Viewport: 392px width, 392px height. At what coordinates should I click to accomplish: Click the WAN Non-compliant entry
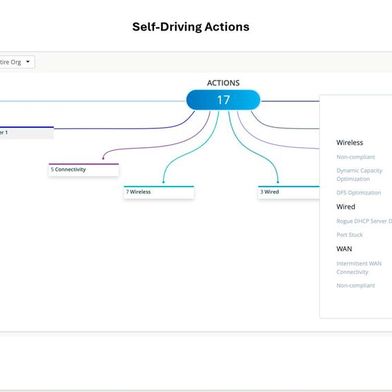(356, 285)
